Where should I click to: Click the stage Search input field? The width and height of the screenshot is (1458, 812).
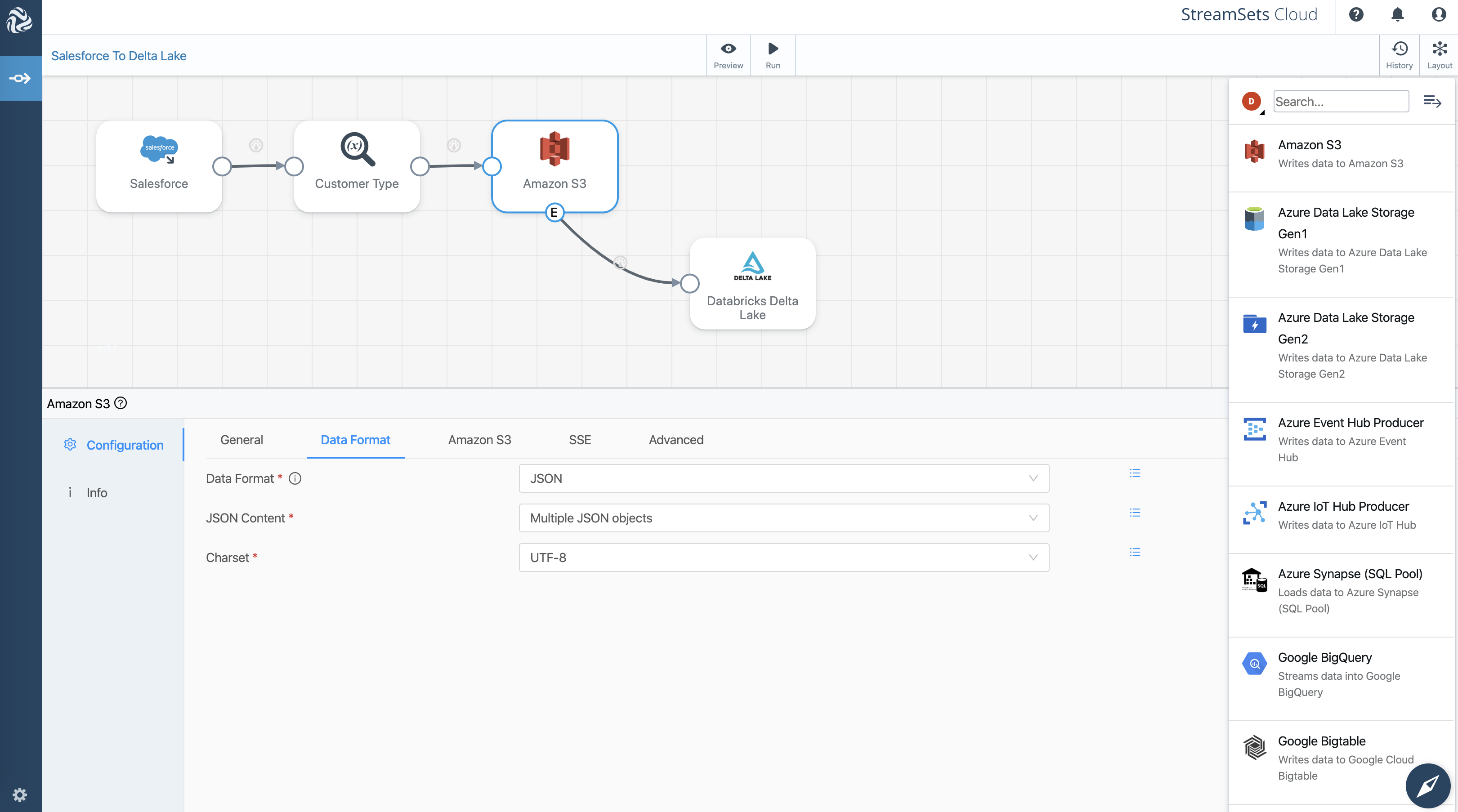point(1340,102)
